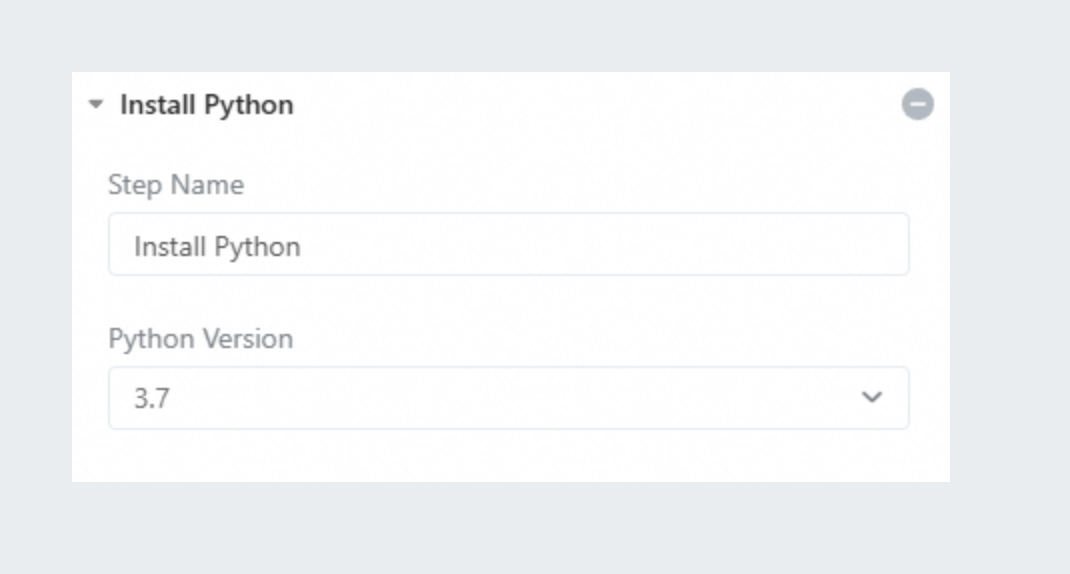
Task: Place cursor in the "Install Python" input text
Action: [x=217, y=246]
